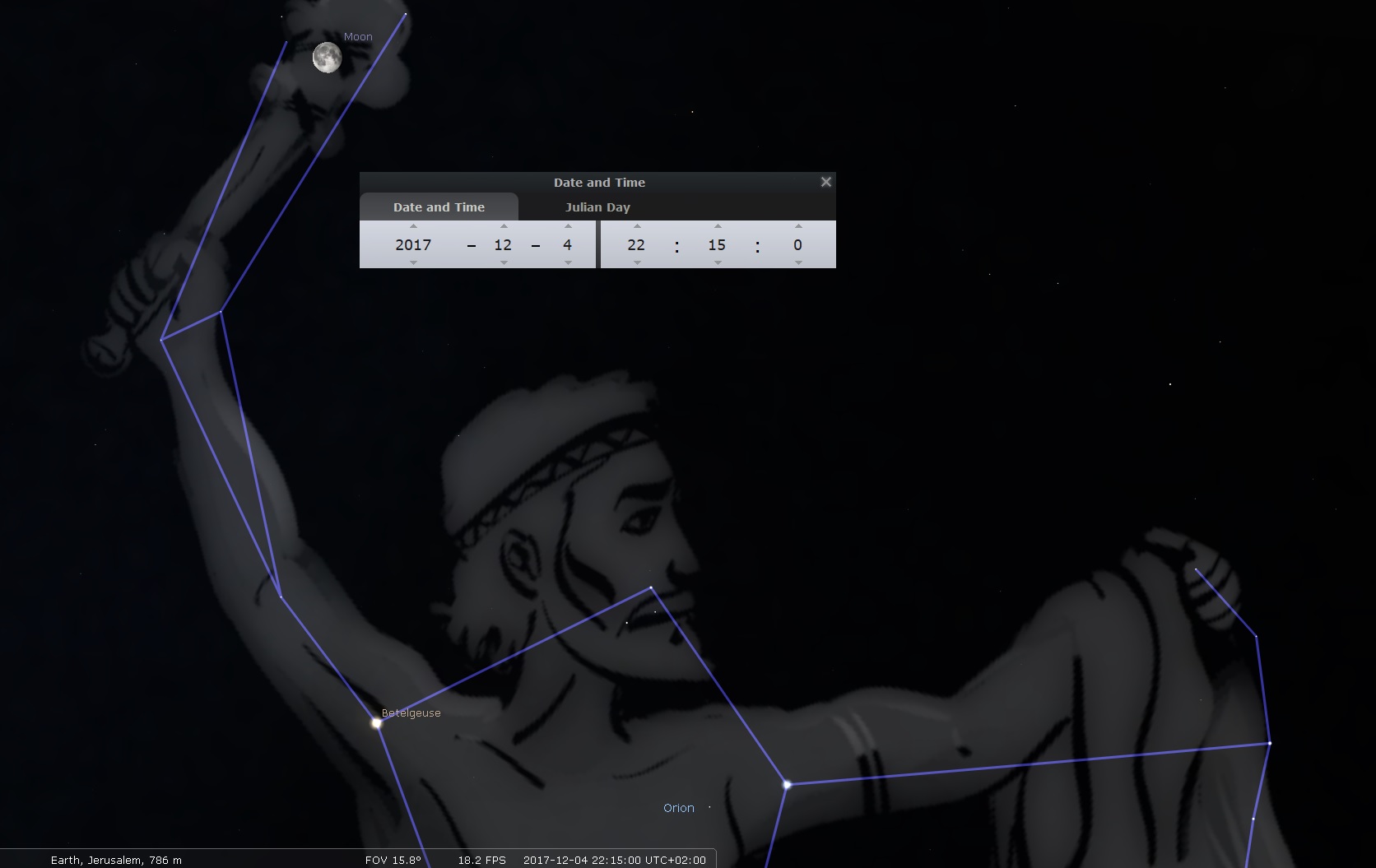Click the date-time readout in status bar
Screen dimensions: 1376x868
tap(615, 860)
